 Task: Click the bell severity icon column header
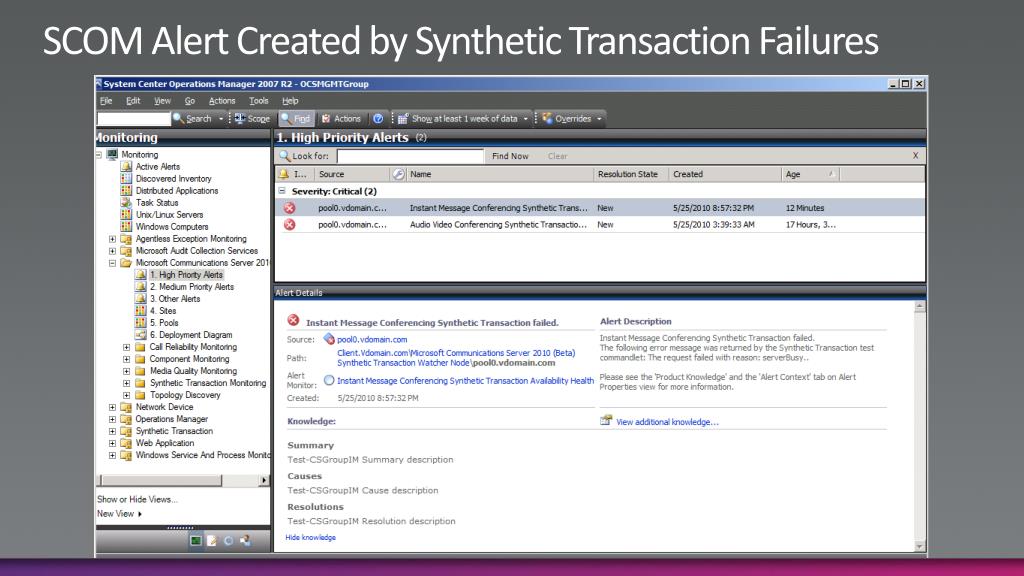tap(284, 174)
